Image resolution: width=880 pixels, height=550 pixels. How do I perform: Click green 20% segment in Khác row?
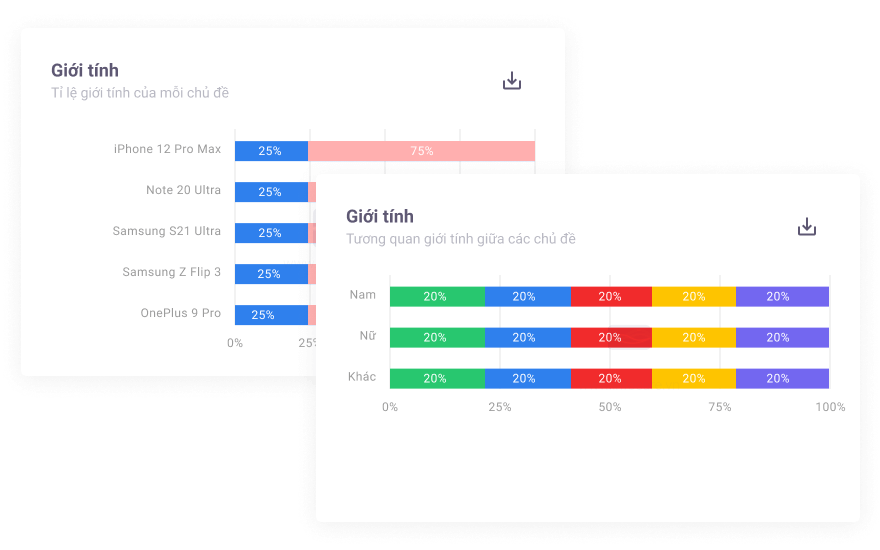tap(437, 379)
